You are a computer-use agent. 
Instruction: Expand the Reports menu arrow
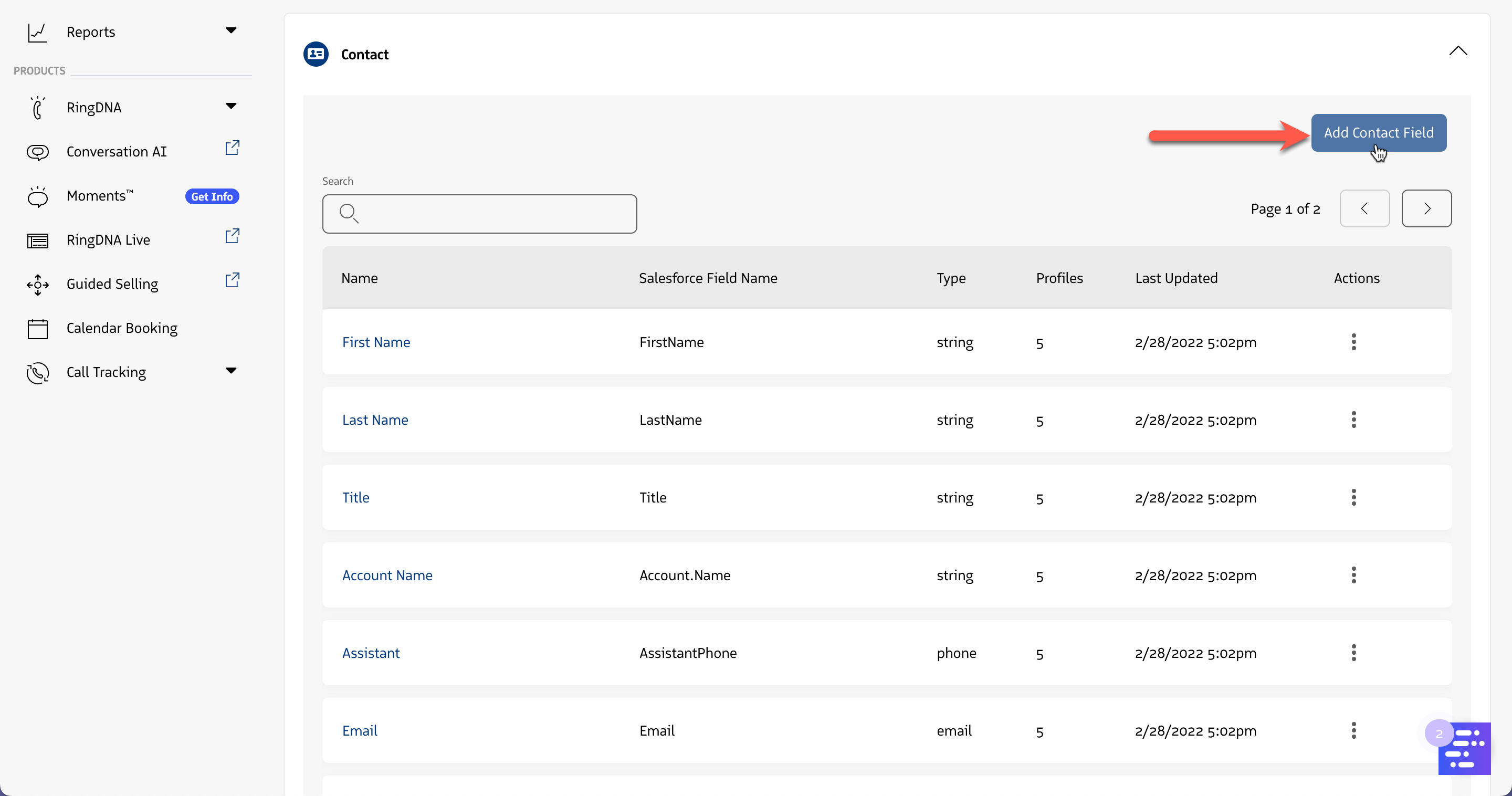coord(230,30)
